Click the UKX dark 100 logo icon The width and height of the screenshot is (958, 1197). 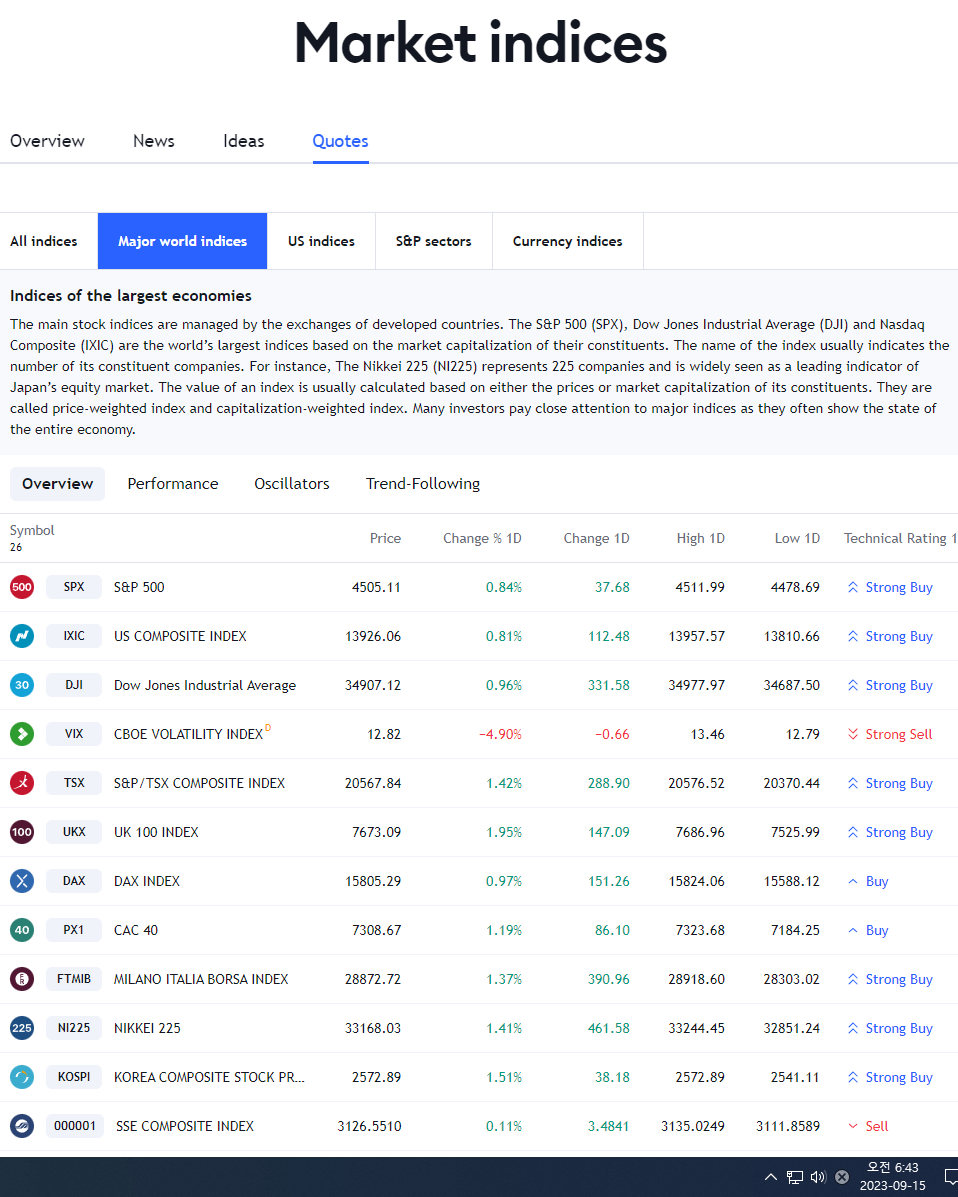[x=22, y=831]
